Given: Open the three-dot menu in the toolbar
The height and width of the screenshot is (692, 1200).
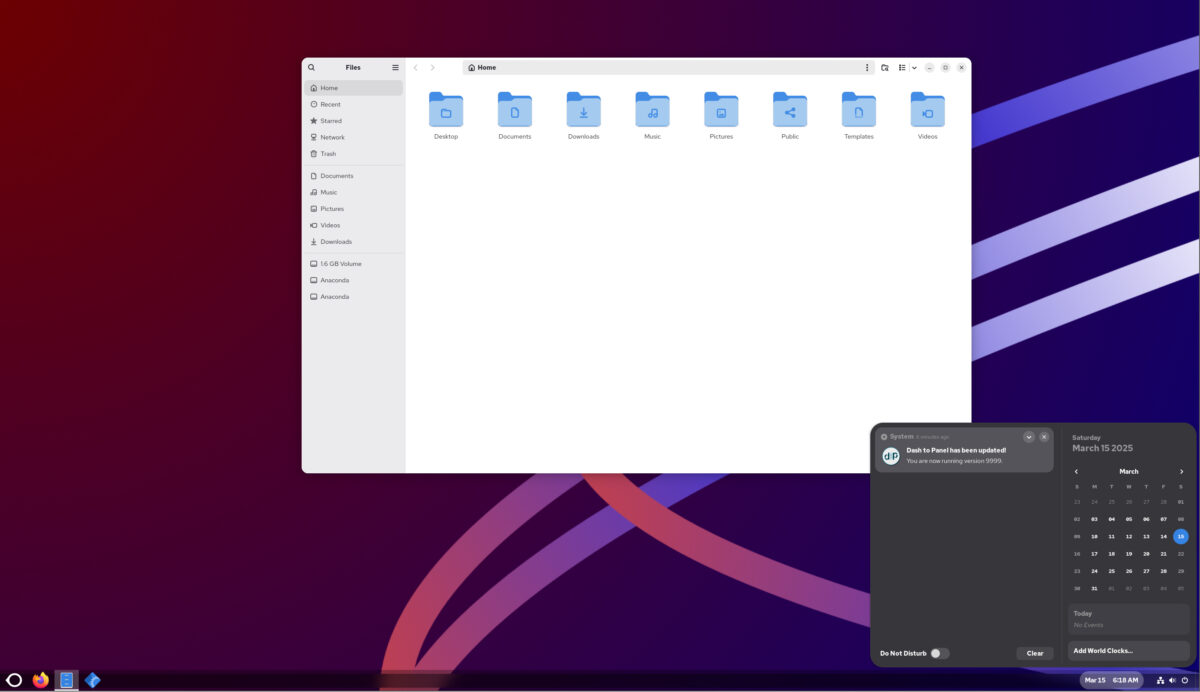Looking at the screenshot, I should (867, 67).
